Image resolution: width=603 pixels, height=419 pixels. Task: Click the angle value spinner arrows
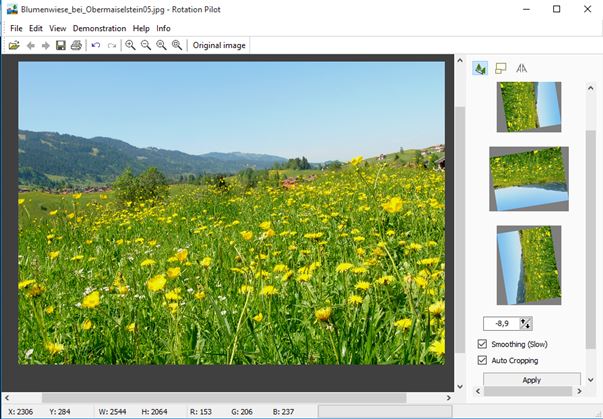[527, 323]
